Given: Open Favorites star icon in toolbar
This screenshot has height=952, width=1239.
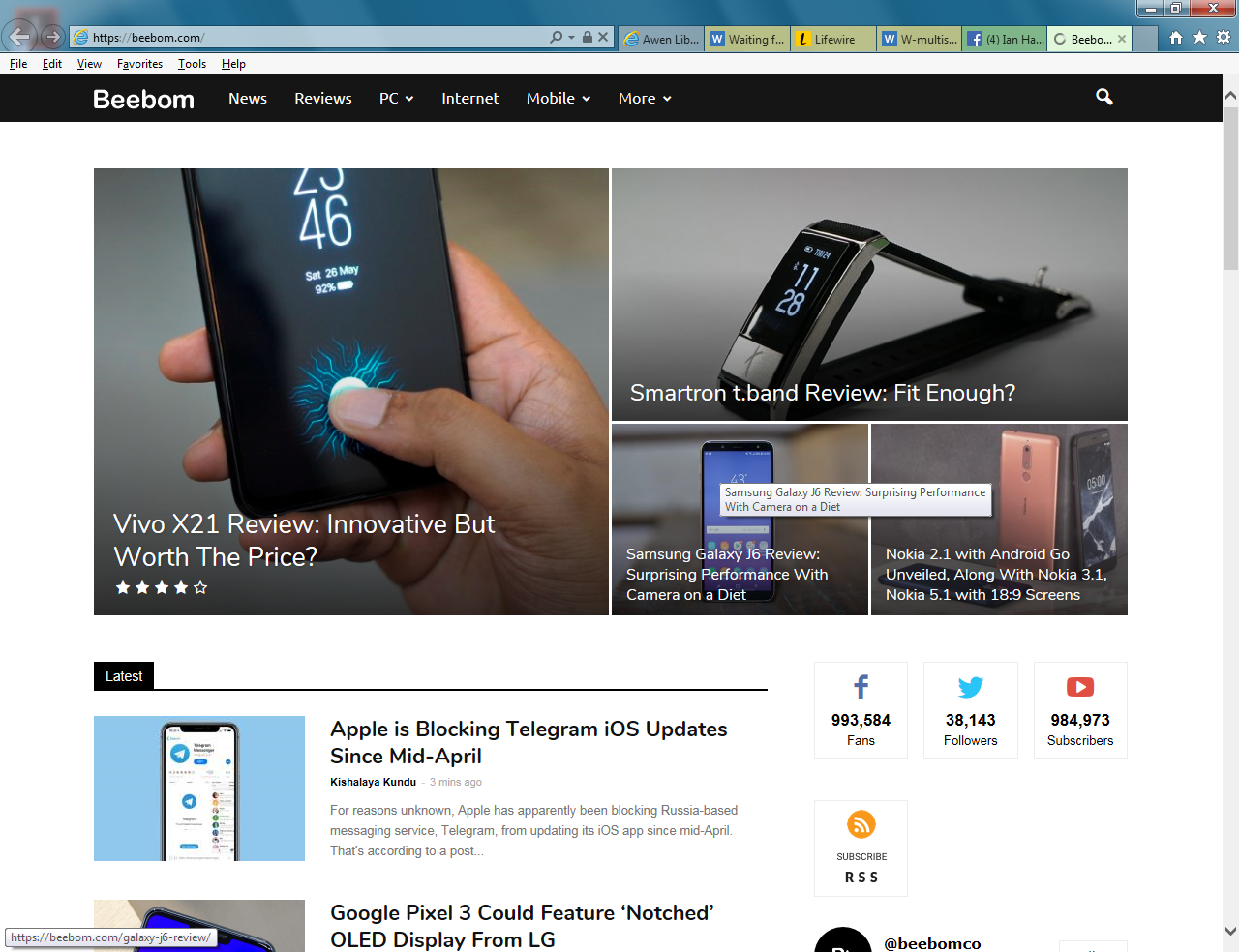Looking at the screenshot, I should pyautogui.click(x=1199, y=38).
